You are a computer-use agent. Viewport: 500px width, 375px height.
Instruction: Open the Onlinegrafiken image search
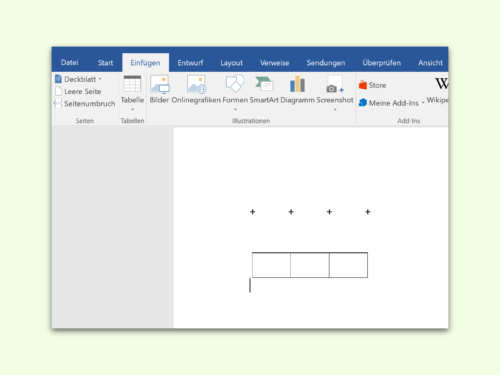click(196, 84)
